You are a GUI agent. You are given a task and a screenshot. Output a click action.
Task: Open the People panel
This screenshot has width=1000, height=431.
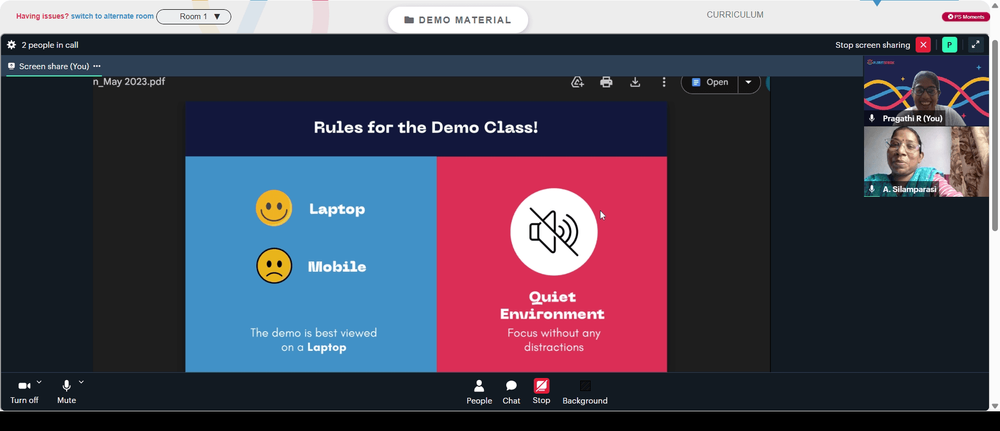pos(479,392)
